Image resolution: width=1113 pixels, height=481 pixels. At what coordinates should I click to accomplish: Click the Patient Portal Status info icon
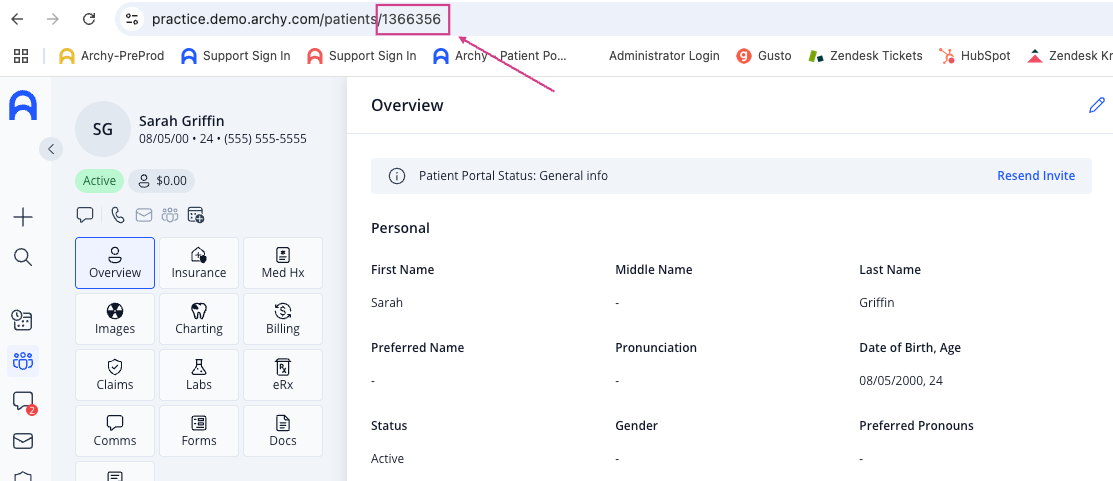397,176
